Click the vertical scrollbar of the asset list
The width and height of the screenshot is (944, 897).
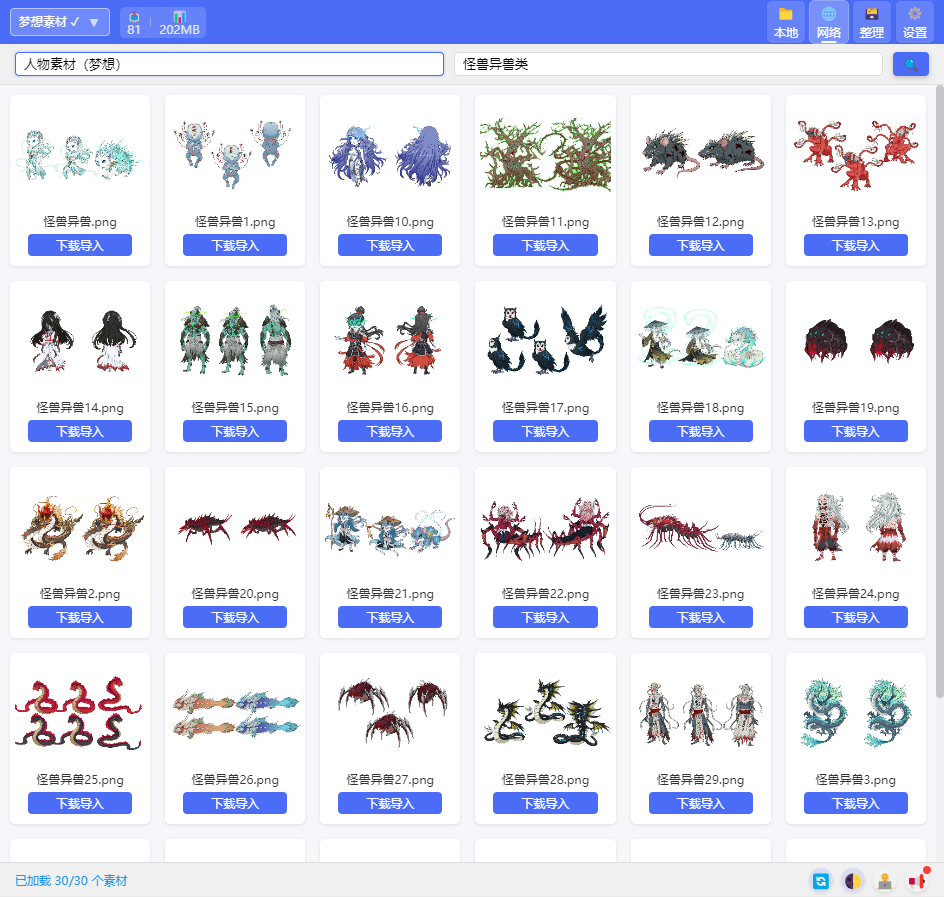click(x=939, y=391)
